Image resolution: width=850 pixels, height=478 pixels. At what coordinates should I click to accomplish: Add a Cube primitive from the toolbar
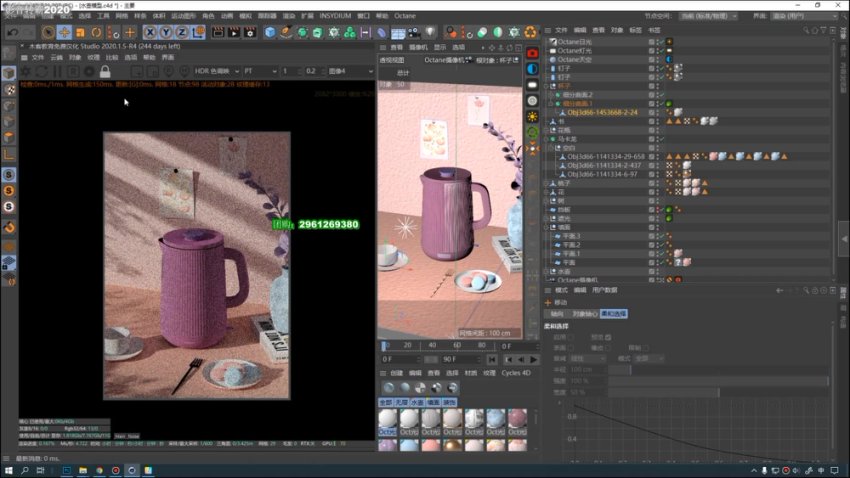click(x=271, y=32)
